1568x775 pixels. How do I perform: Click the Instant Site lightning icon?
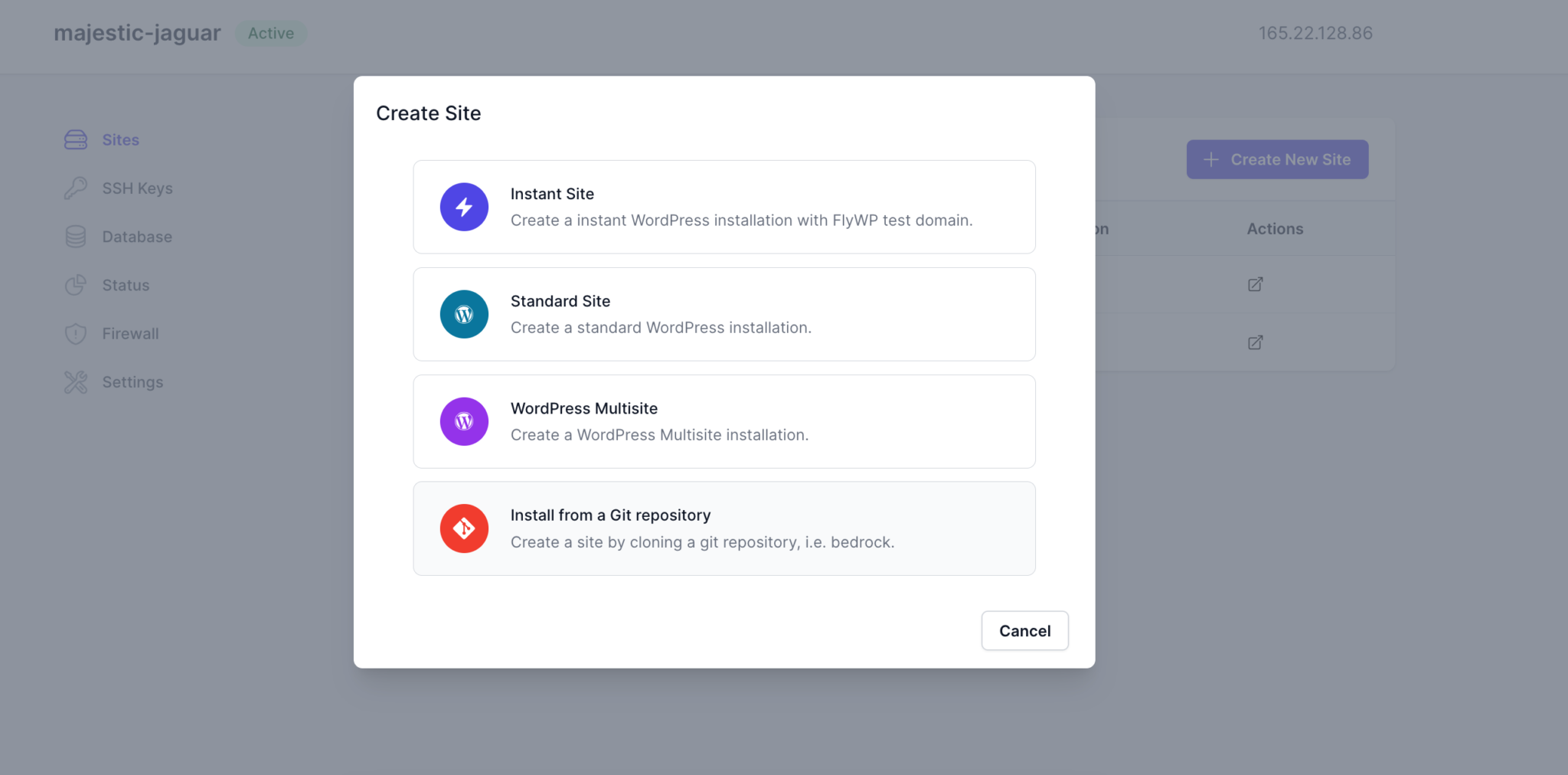[x=464, y=207]
